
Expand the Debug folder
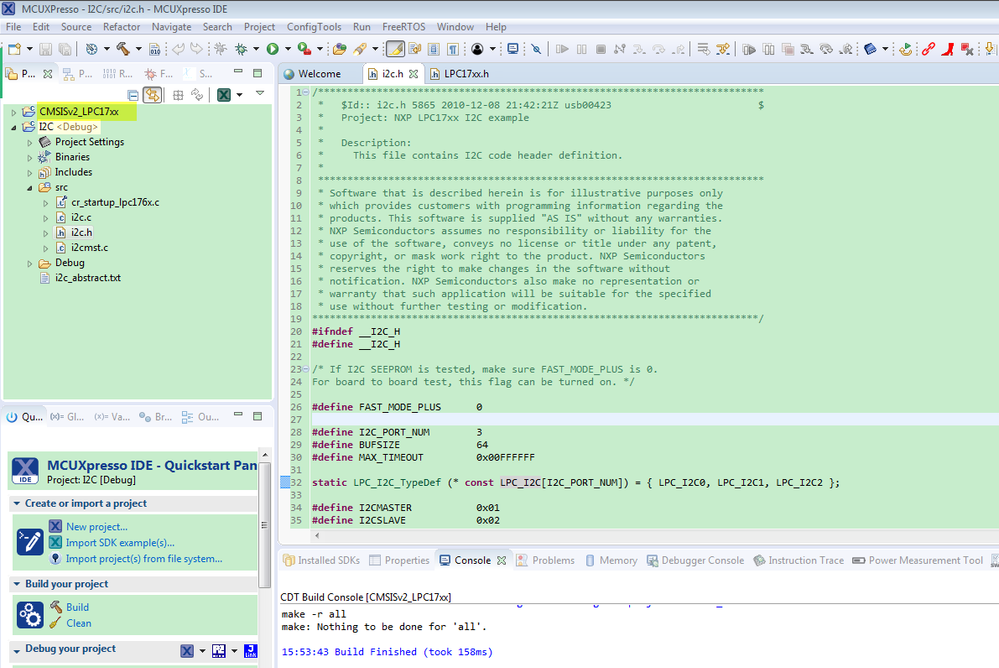click(29, 263)
